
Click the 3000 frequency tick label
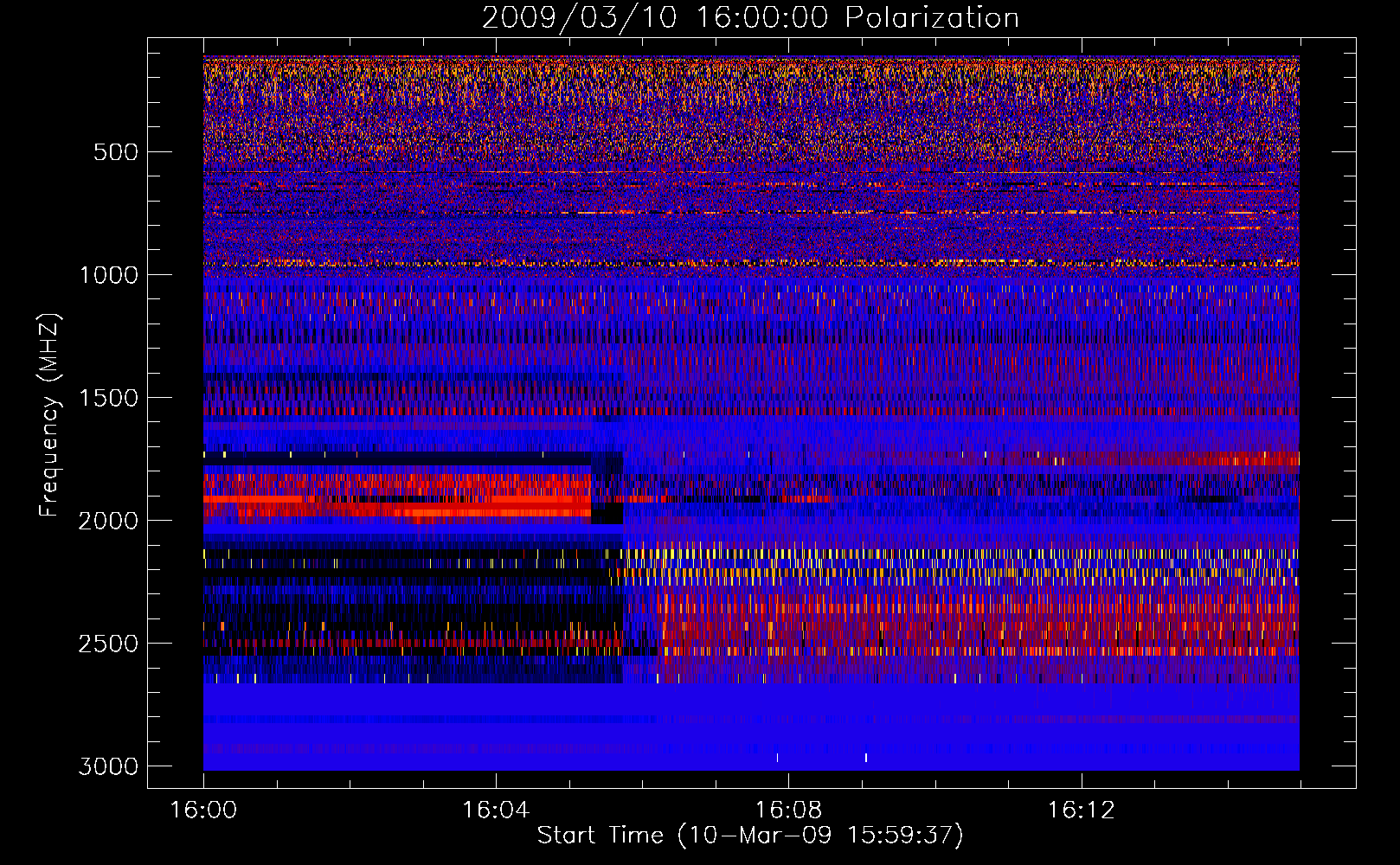[x=108, y=766]
